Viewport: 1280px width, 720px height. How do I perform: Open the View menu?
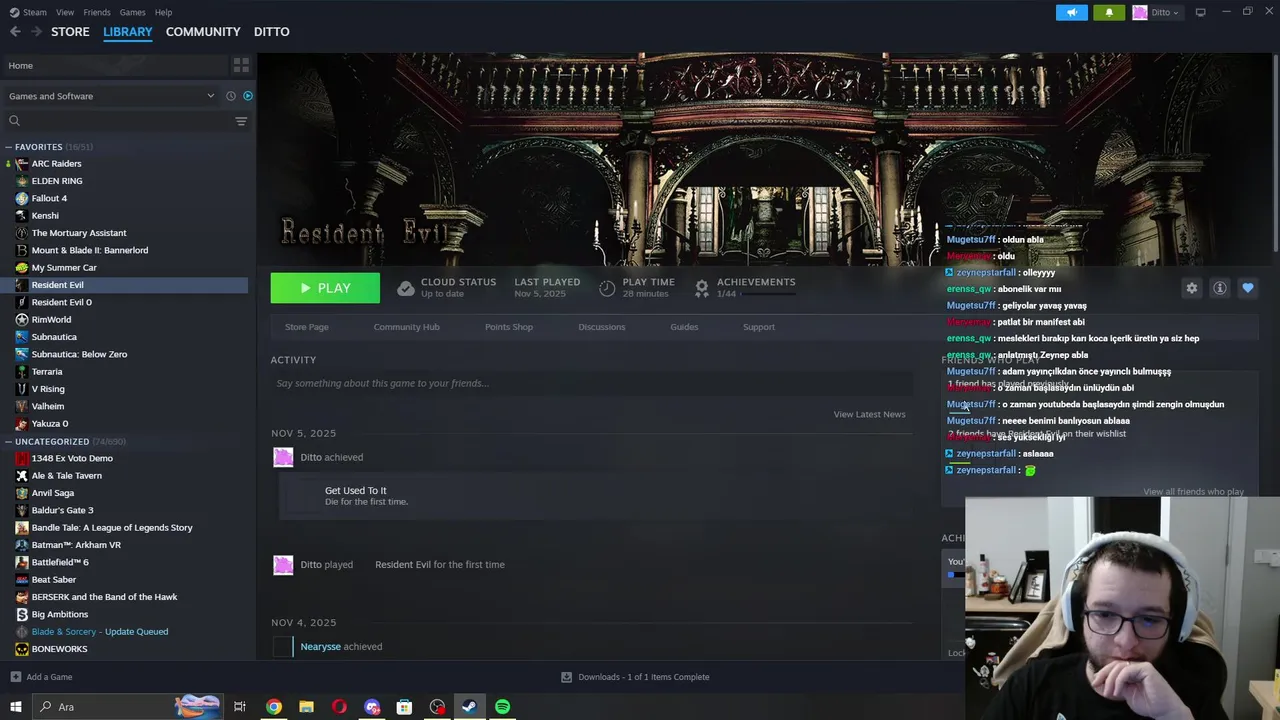tap(65, 12)
